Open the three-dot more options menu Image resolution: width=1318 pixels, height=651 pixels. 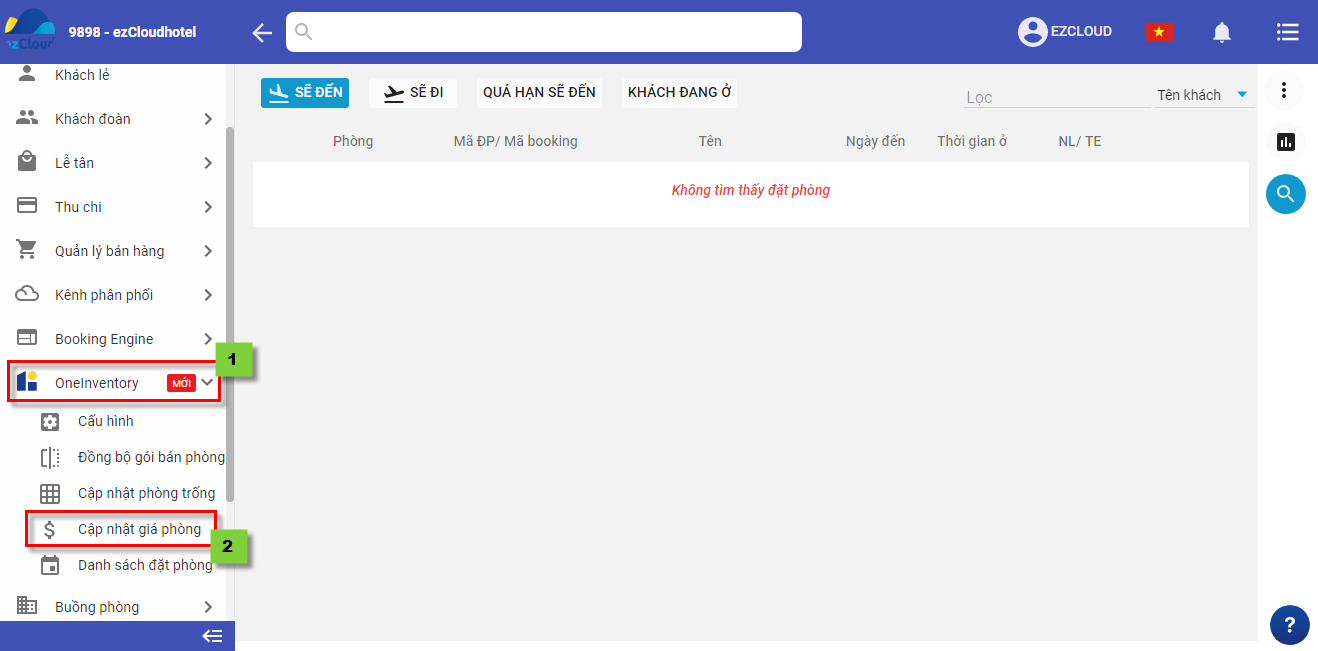pos(1285,91)
